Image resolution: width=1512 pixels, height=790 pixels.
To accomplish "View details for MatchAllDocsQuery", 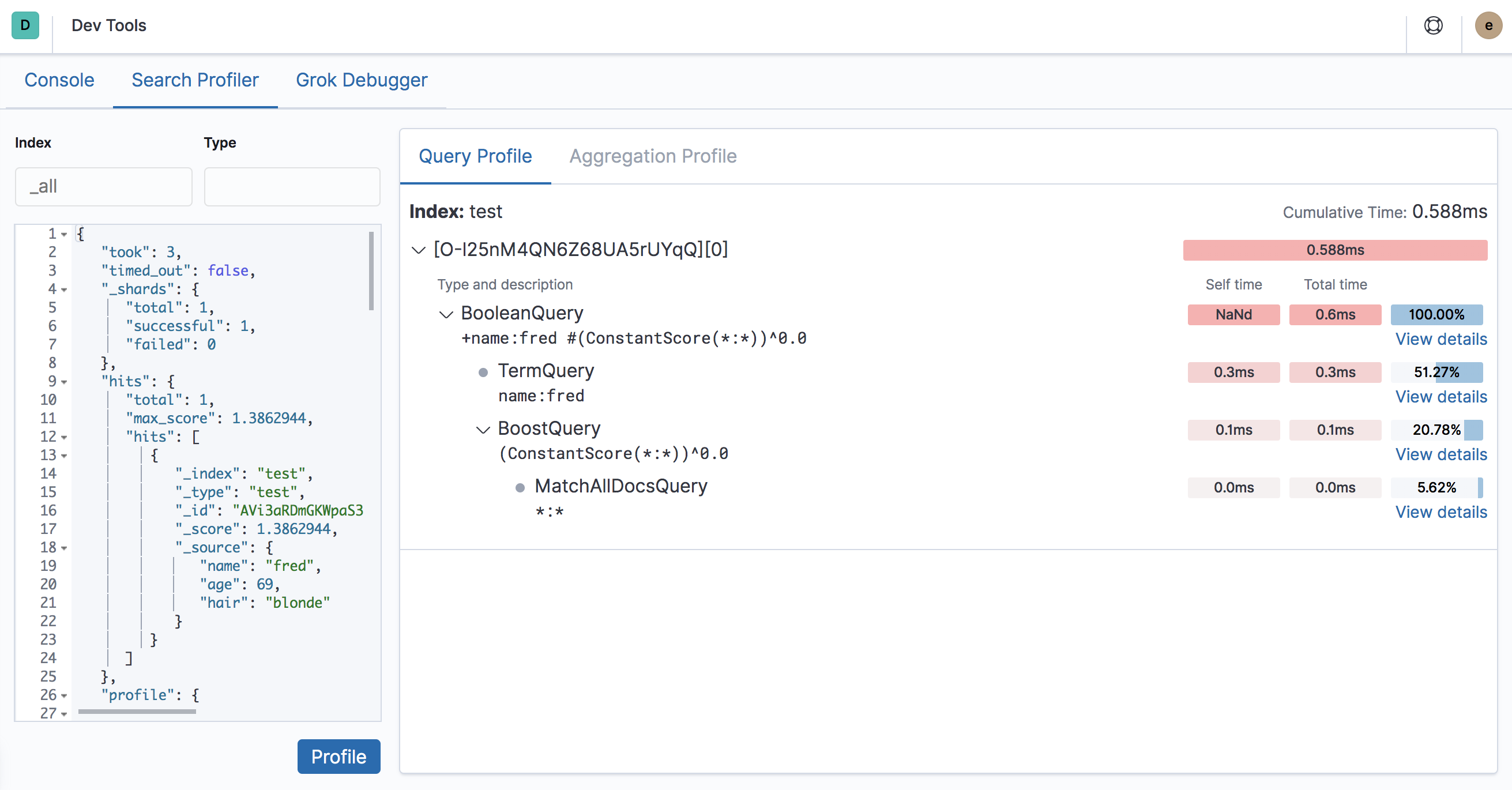I will pos(1440,512).
